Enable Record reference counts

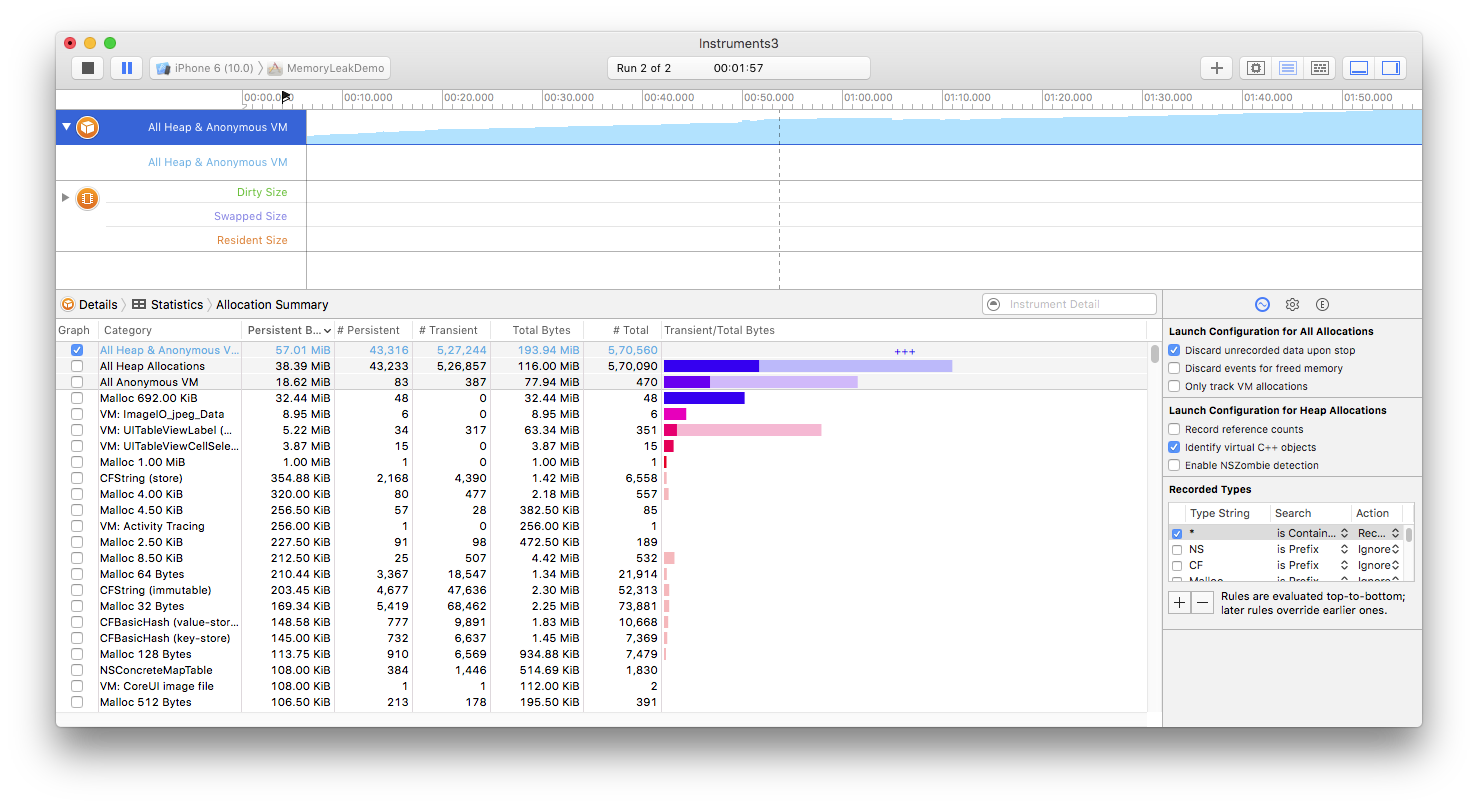click(1175, 429)
